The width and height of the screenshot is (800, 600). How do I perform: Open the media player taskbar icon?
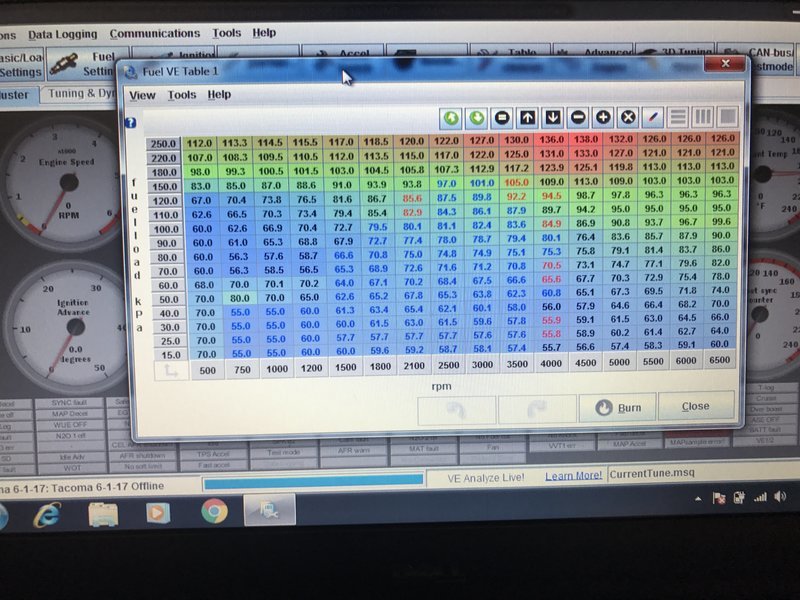(158, 512)
